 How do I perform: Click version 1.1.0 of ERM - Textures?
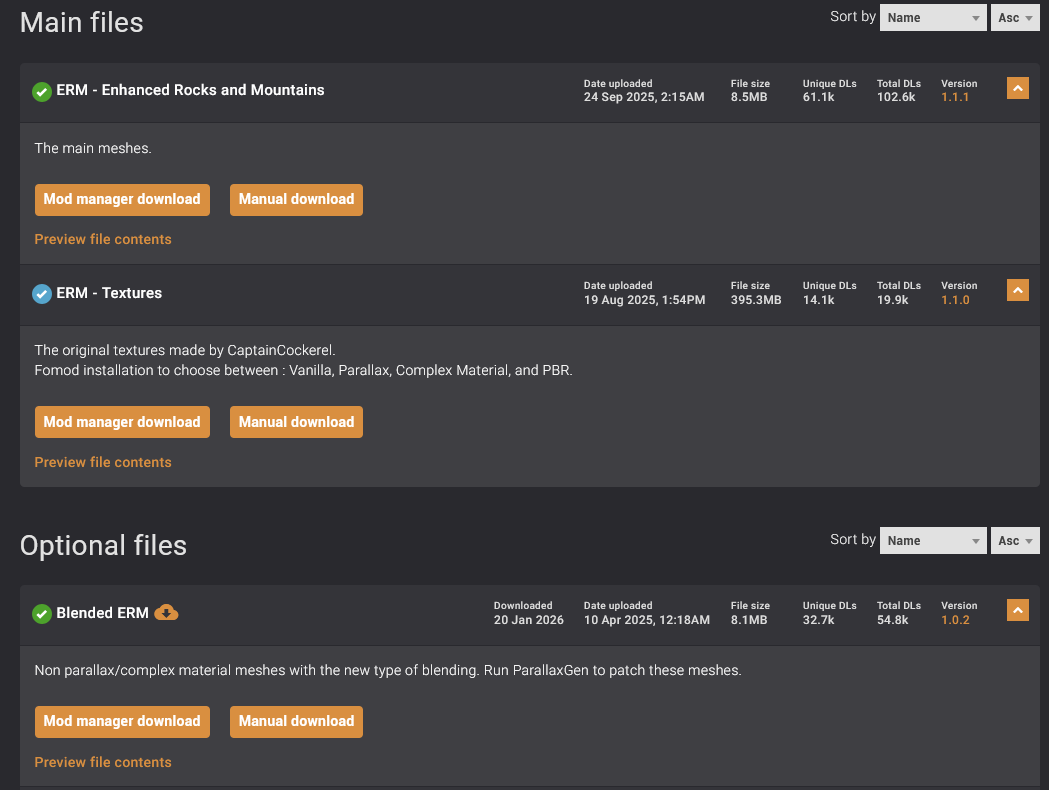point(955,300)
